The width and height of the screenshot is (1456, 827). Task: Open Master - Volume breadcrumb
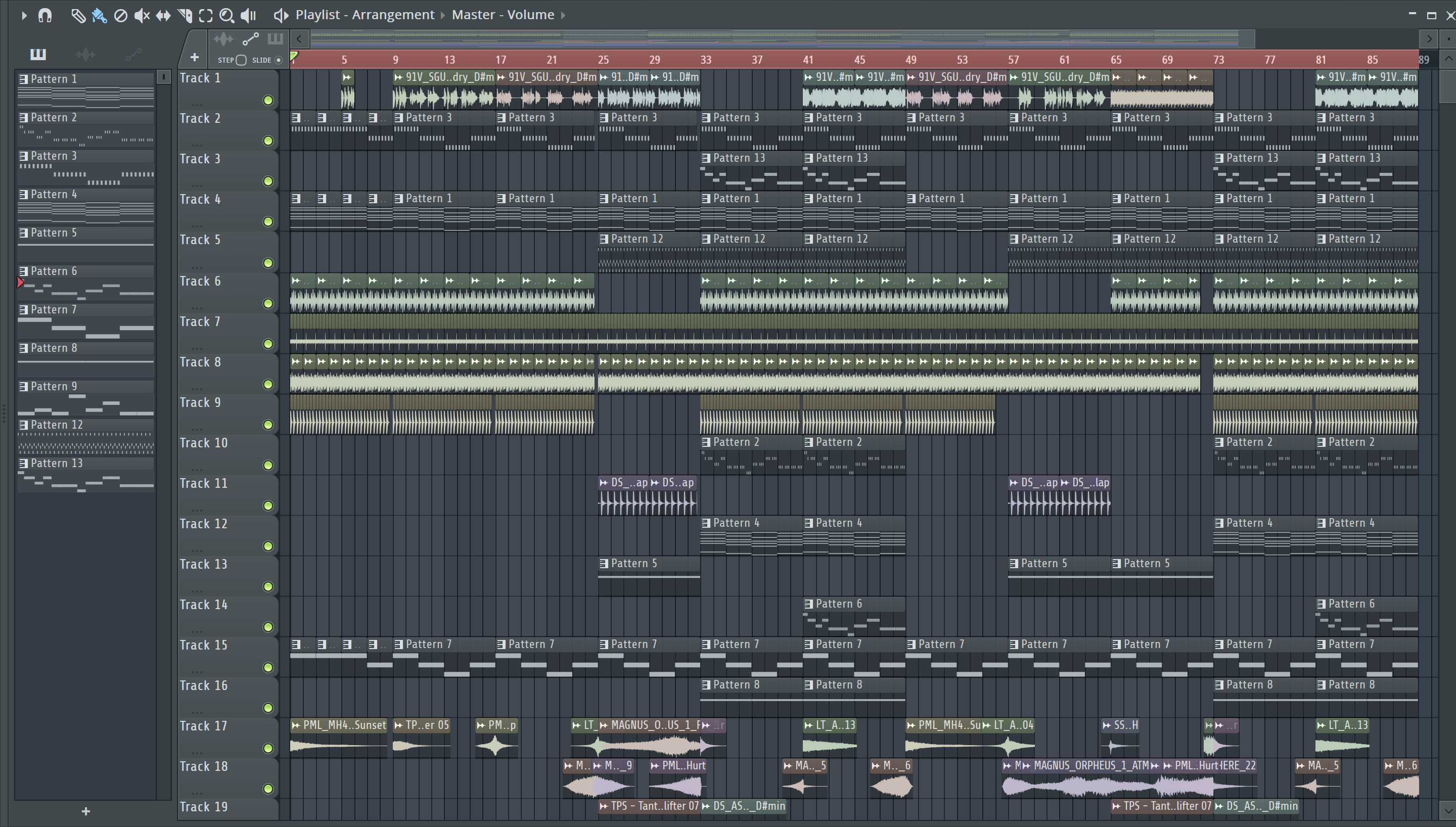503,15
